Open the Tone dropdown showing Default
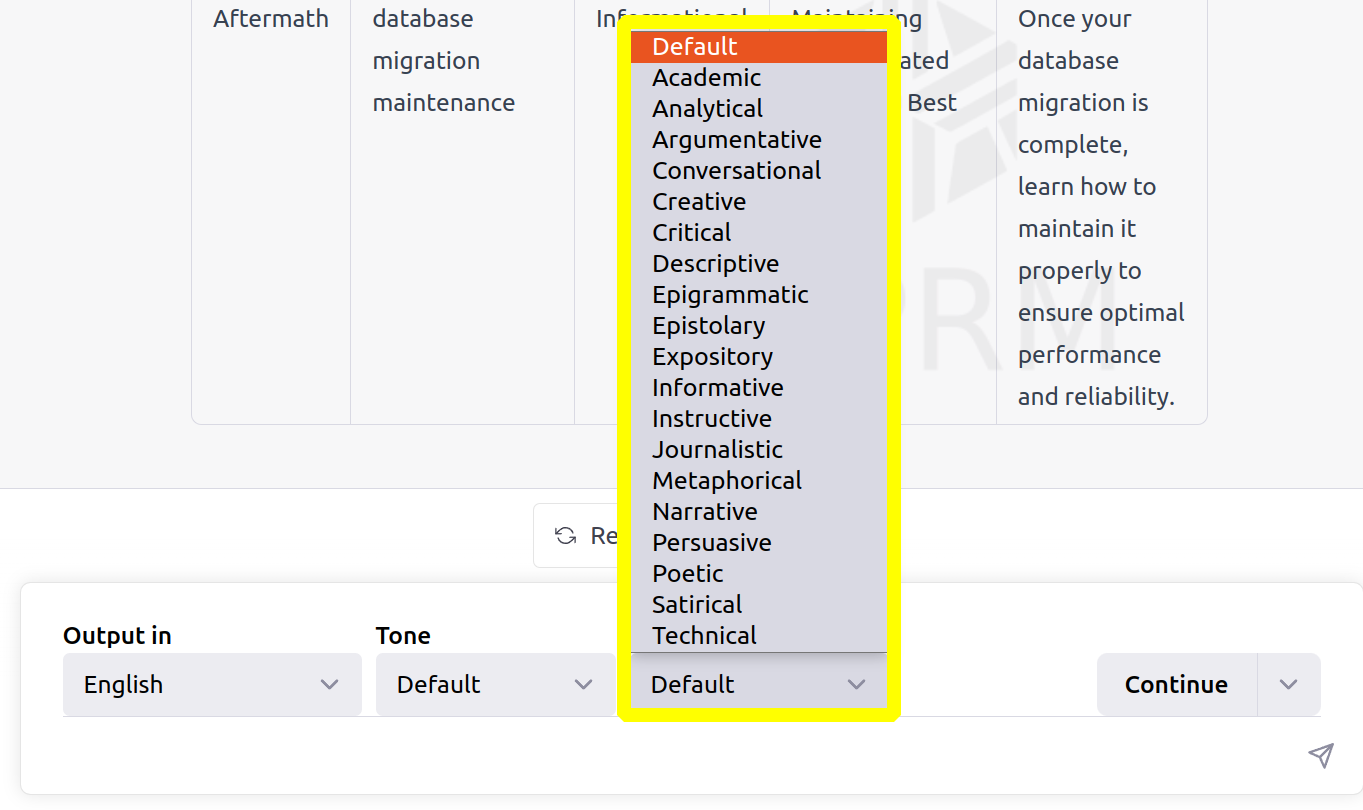This screenshot has width=1363, height=810. coord(495,684)
